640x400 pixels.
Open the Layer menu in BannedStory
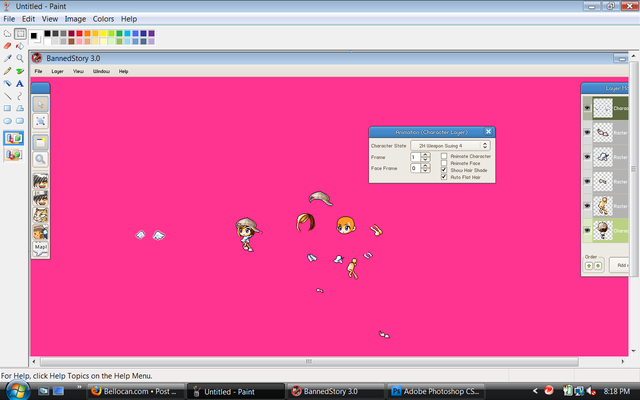[57, 71]
